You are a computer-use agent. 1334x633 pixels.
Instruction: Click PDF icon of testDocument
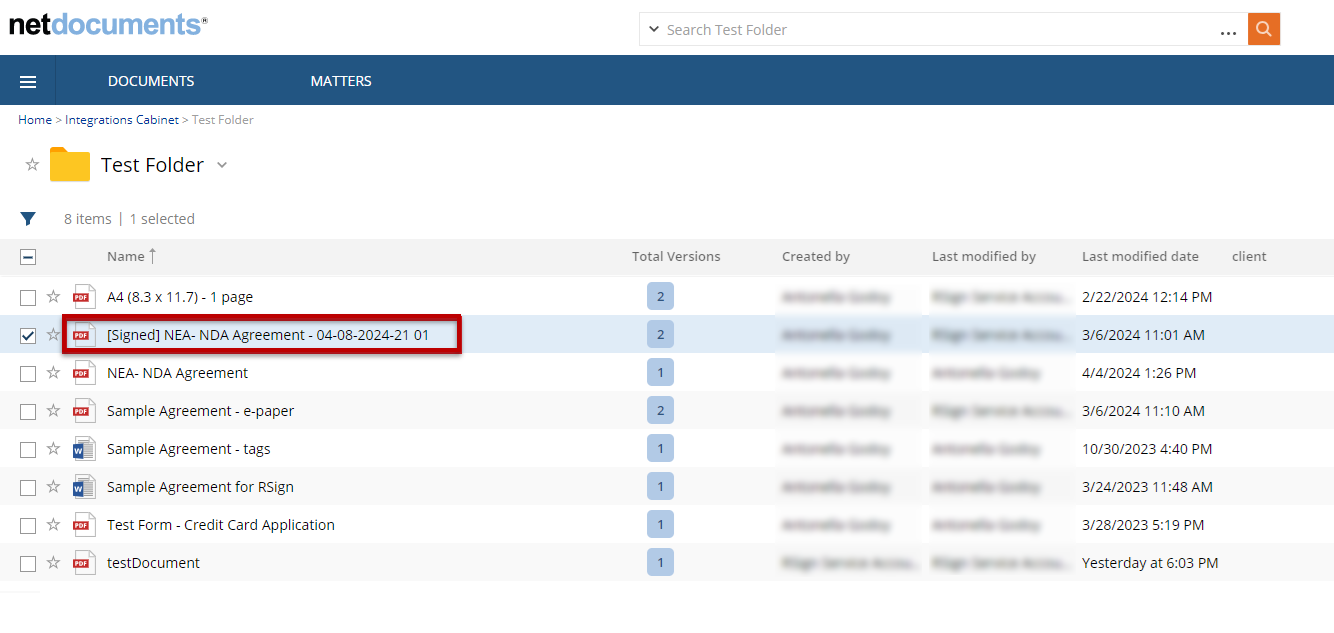tap(84, 563)
